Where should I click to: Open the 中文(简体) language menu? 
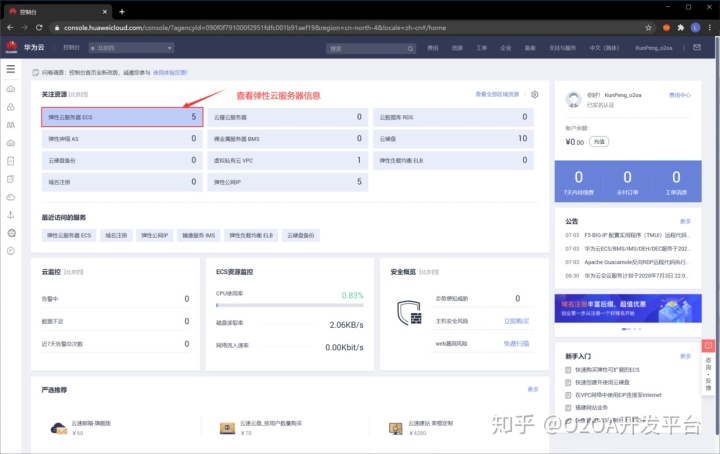click(604, 48)
